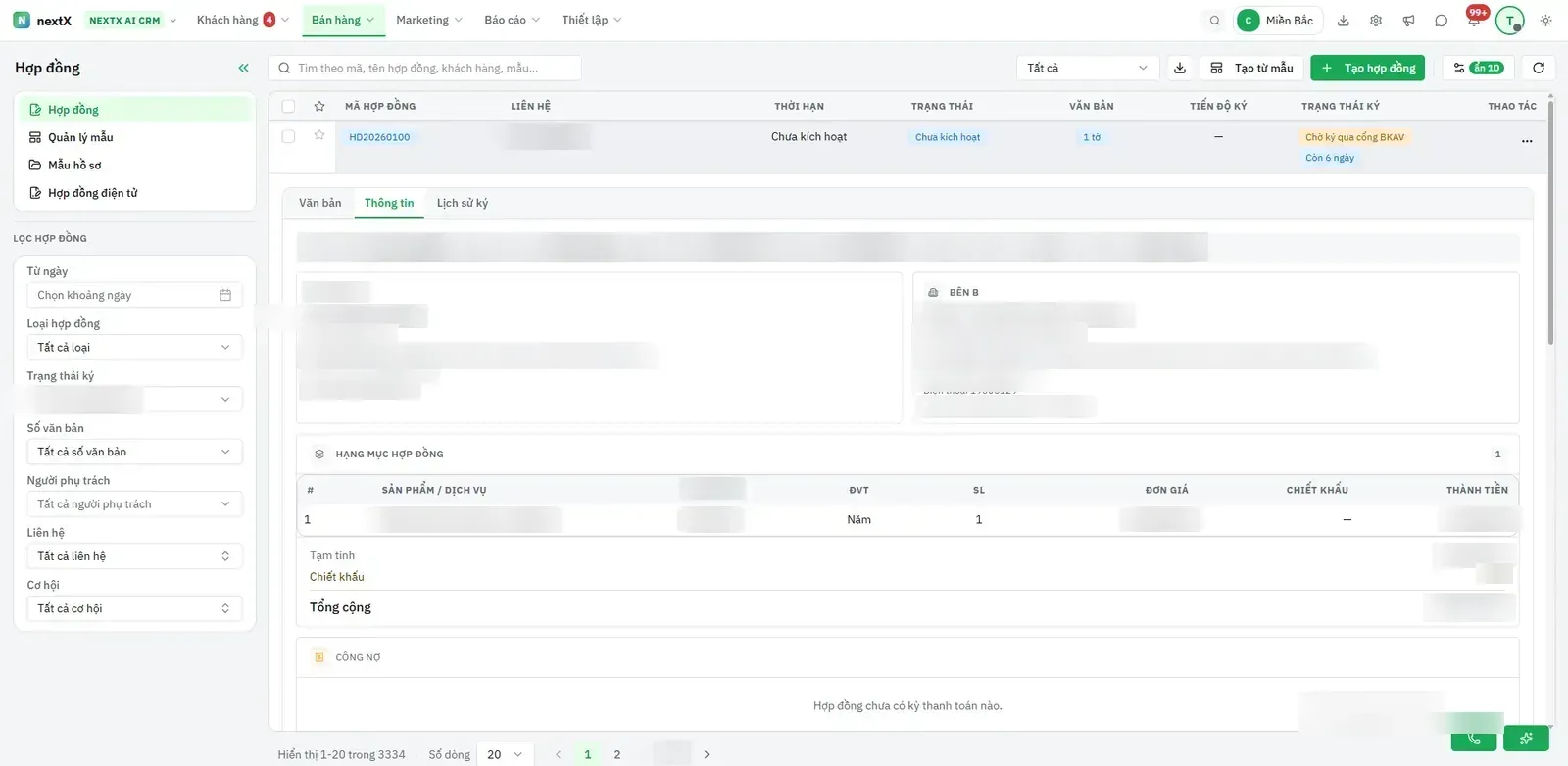Screen dimensions: 1568x766
Task: Go to next page arrow
Action: pyautogui.click(x=707, y=754)
